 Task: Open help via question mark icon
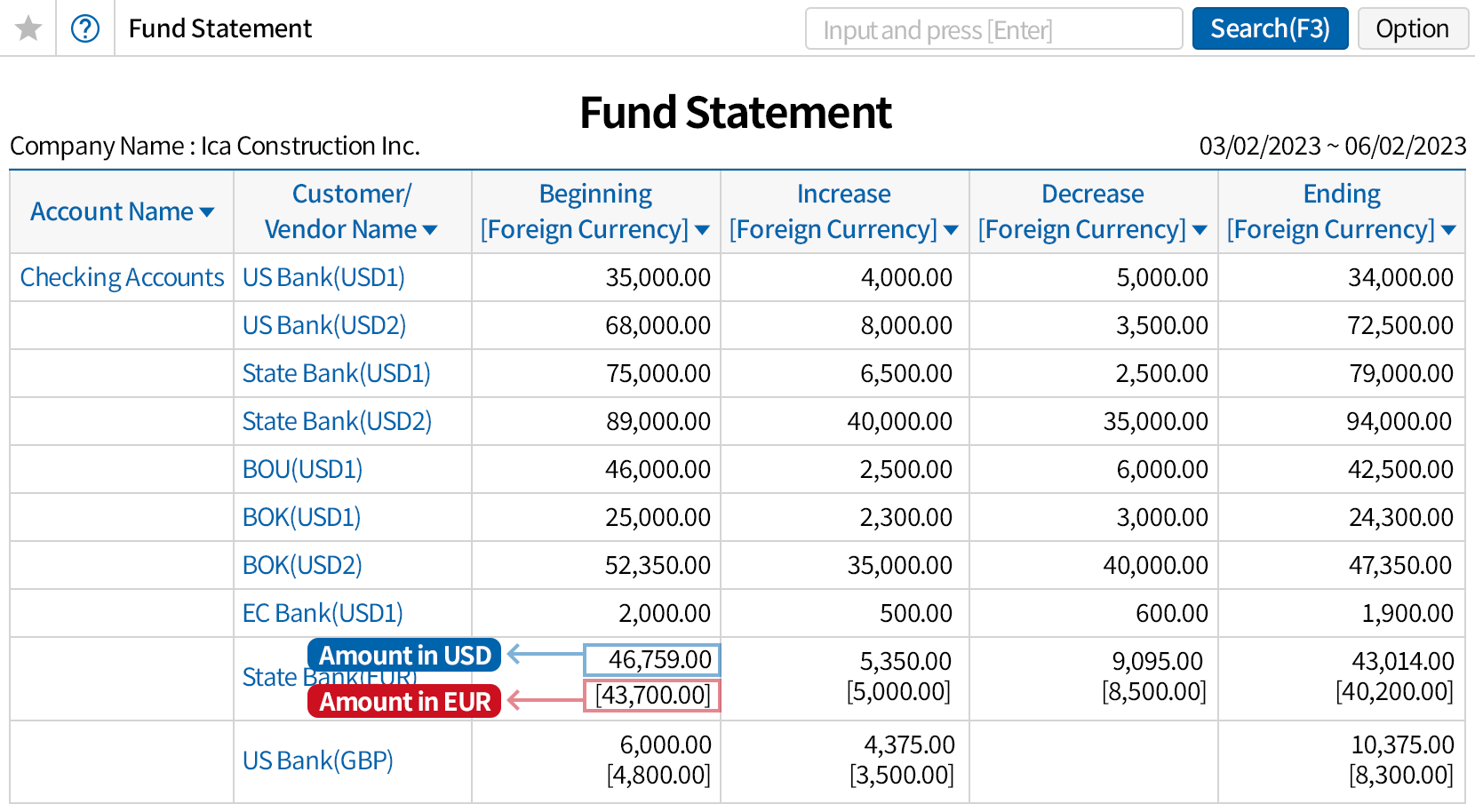tap(85, 28)
